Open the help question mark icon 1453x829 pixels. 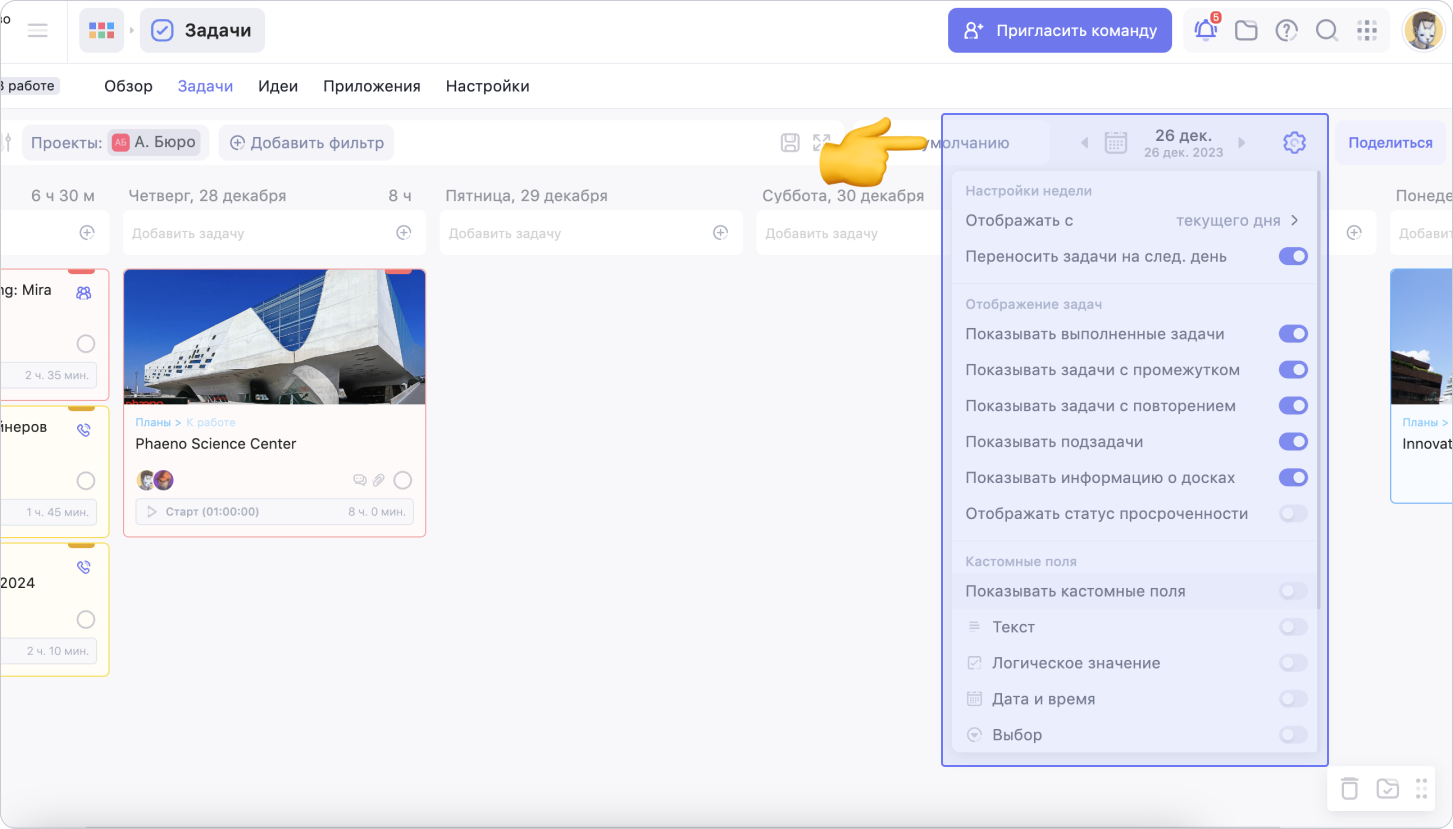pyautogui.click(x=1286, y=31)
